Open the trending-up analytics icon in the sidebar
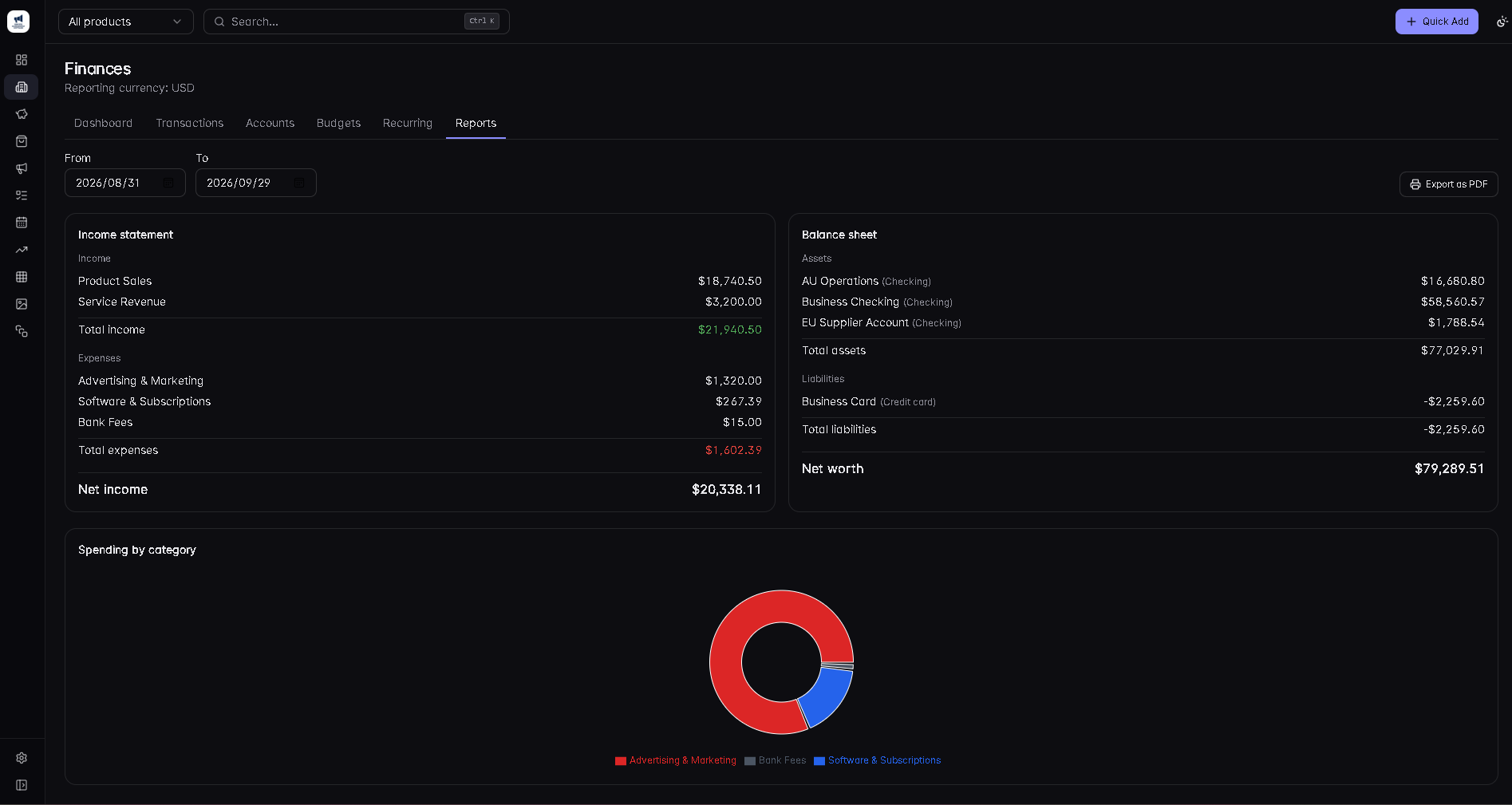The height and width of the screenshot is (805, 1512). pos(22,250)
